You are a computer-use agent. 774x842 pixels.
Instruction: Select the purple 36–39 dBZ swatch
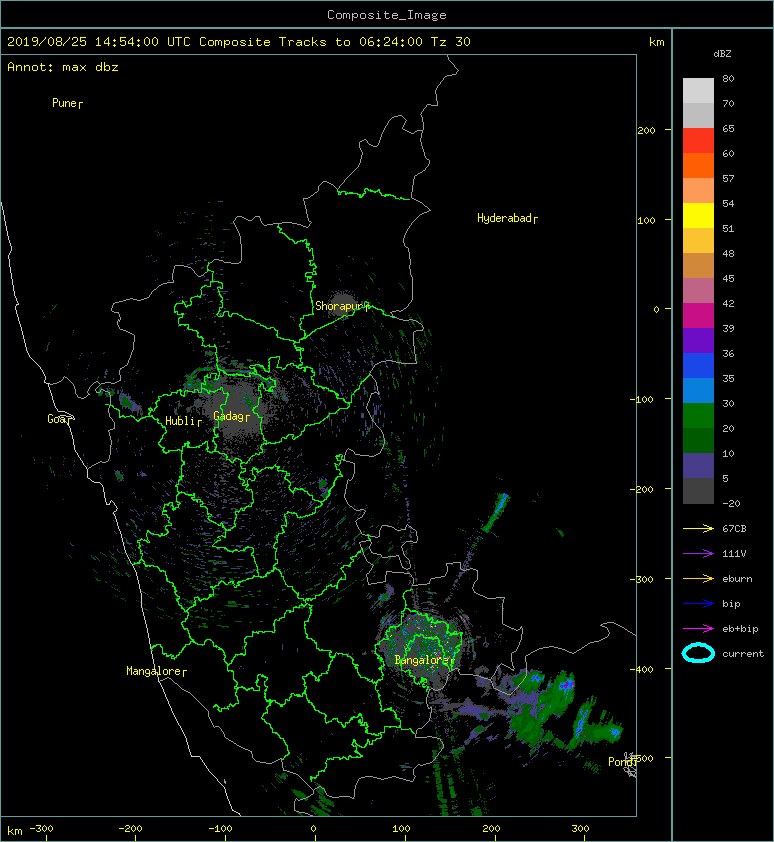698,340
